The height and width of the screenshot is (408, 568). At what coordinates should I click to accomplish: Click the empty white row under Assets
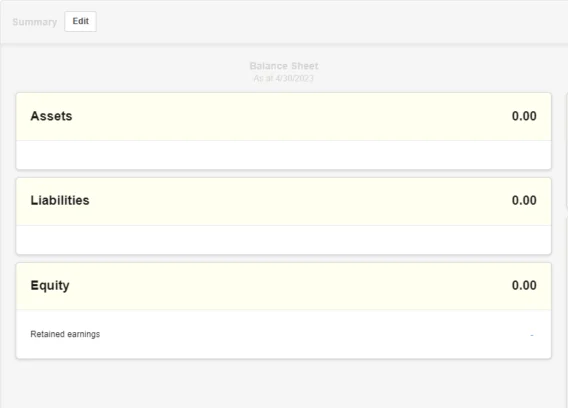click(284, 155)
